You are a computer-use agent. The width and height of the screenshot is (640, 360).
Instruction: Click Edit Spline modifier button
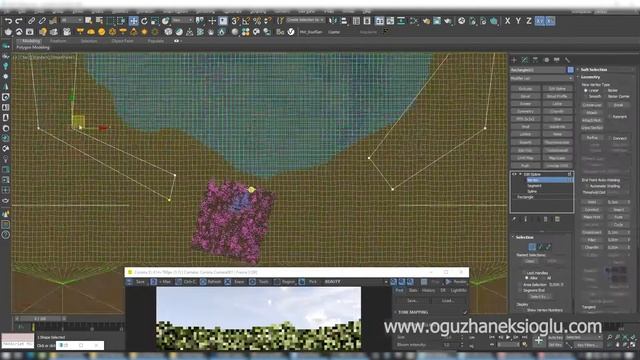pyautogui.click(x=557, y=89)
